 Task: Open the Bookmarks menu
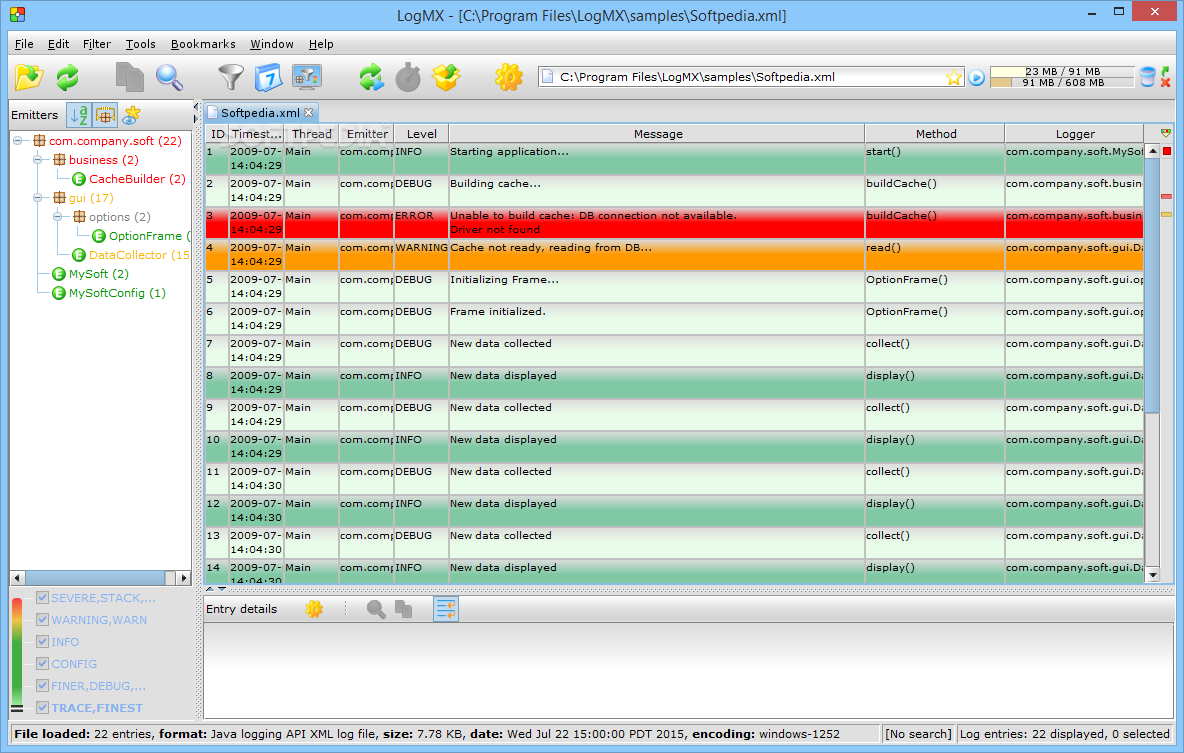[x=203, y=44]
